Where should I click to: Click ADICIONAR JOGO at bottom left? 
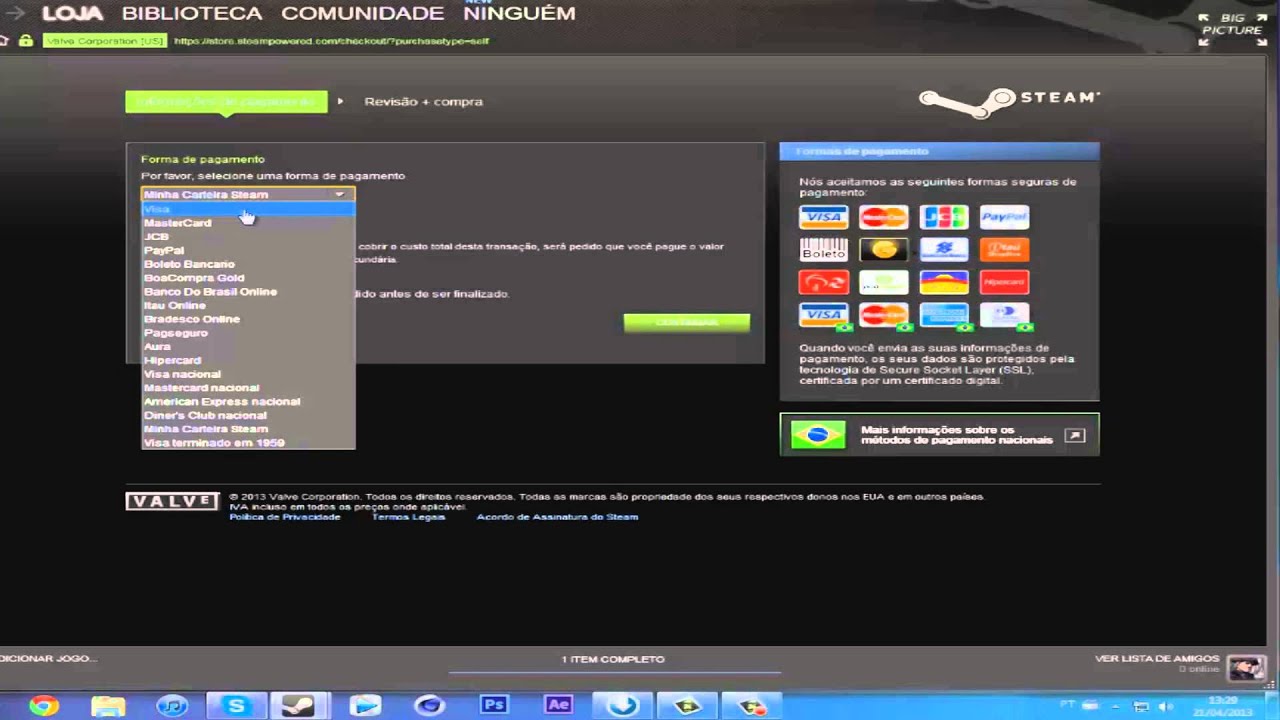(x=48, y=659)
